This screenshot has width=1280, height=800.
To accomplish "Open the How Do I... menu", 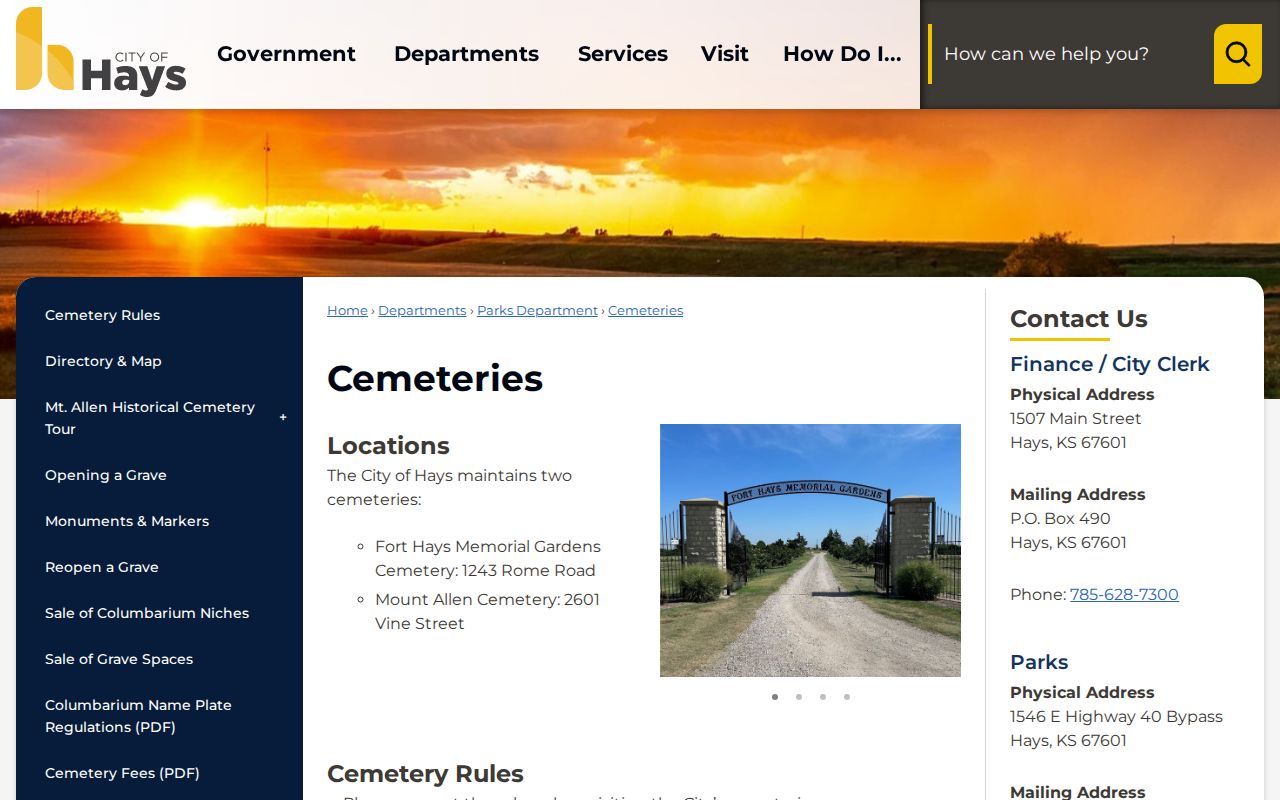I will pos(842,54).
